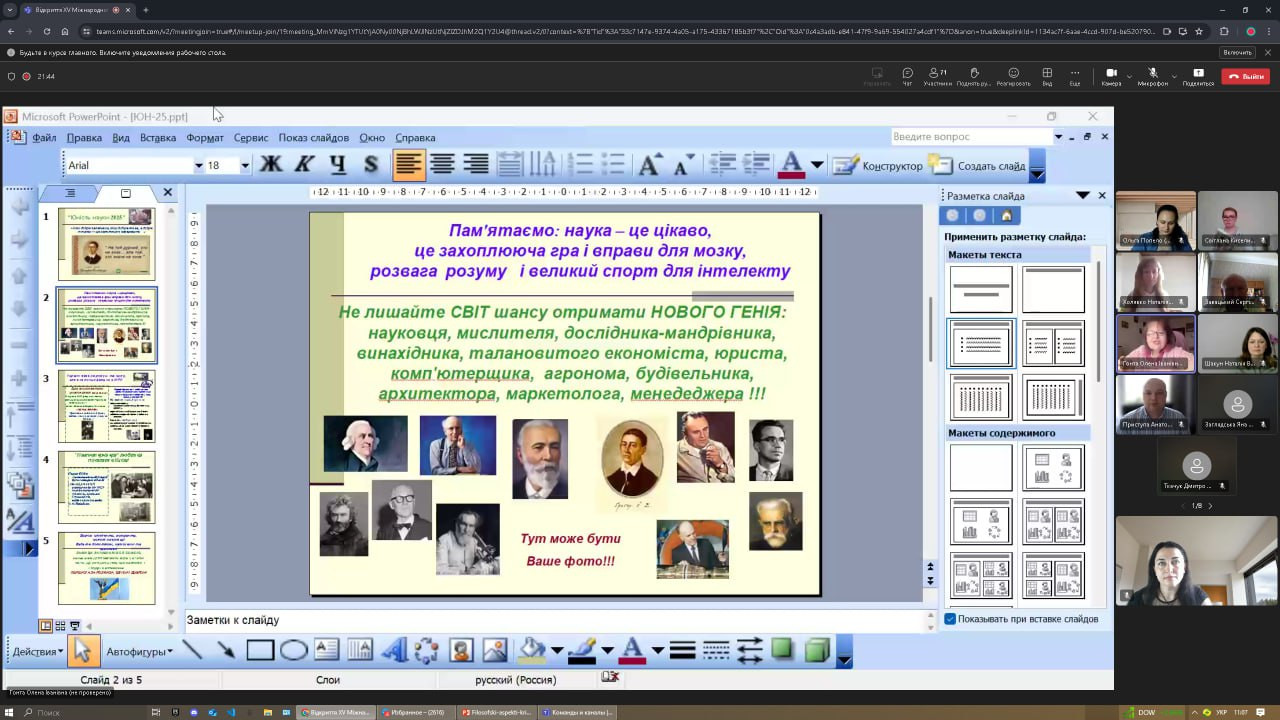Toggle the Teams microphone mute
Screen dimensions: 1280x720
pyautogui.click(x=1152, y=76)
